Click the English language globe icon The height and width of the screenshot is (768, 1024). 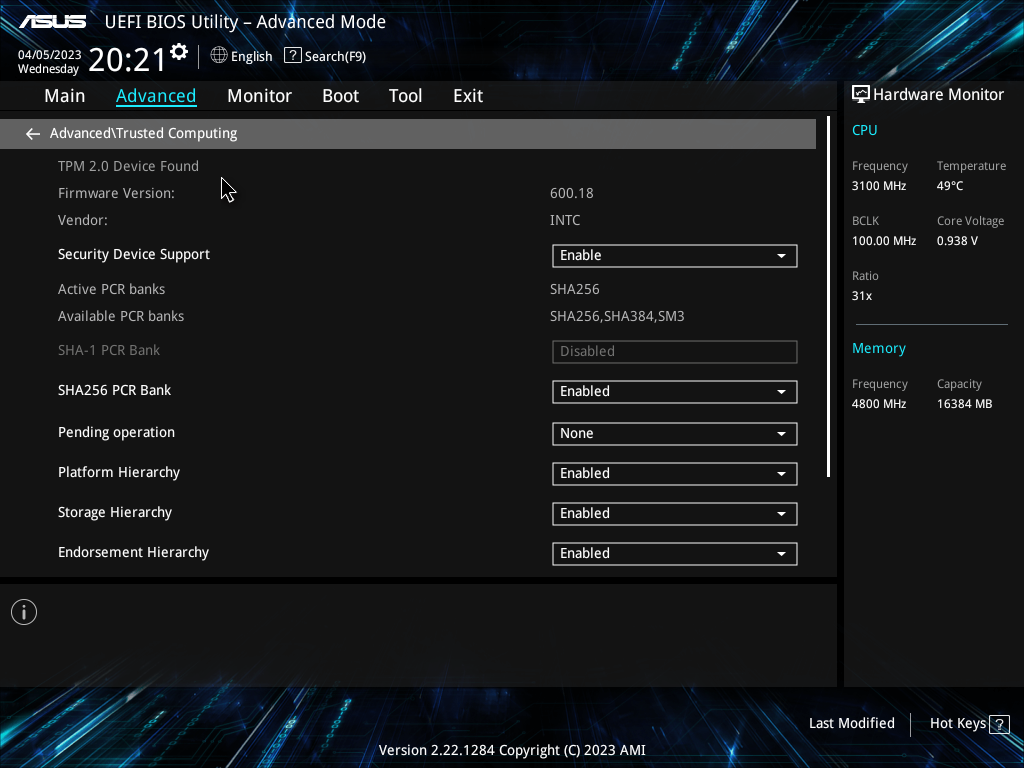(219, 56)
